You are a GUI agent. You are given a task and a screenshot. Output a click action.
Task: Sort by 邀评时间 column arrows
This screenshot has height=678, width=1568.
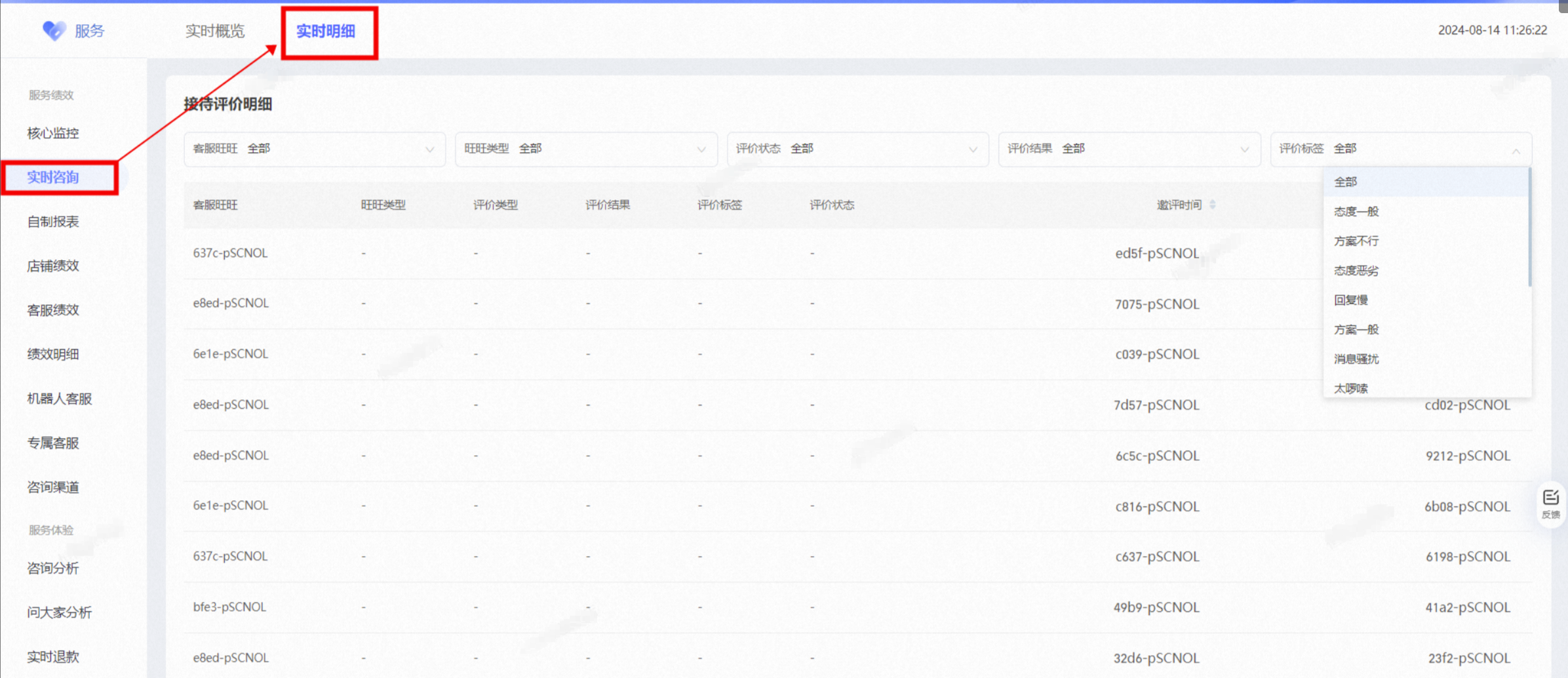[1213, 205]
